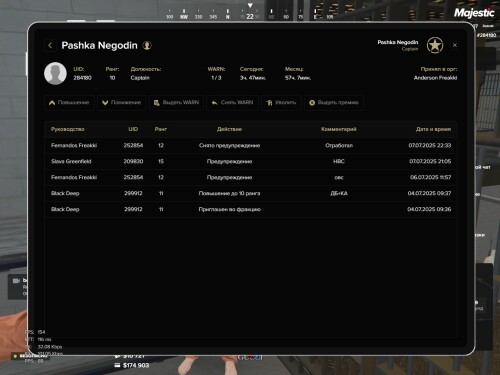Click the Отработал comment cell

pyautogui.click(x=339, y=145)
